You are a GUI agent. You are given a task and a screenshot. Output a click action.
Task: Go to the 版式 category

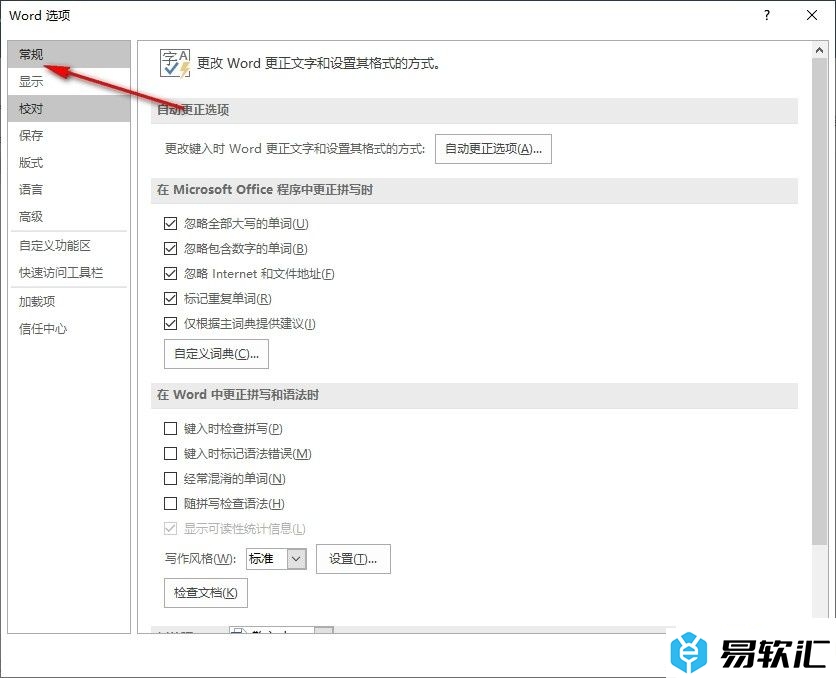(x=69, y=163)
